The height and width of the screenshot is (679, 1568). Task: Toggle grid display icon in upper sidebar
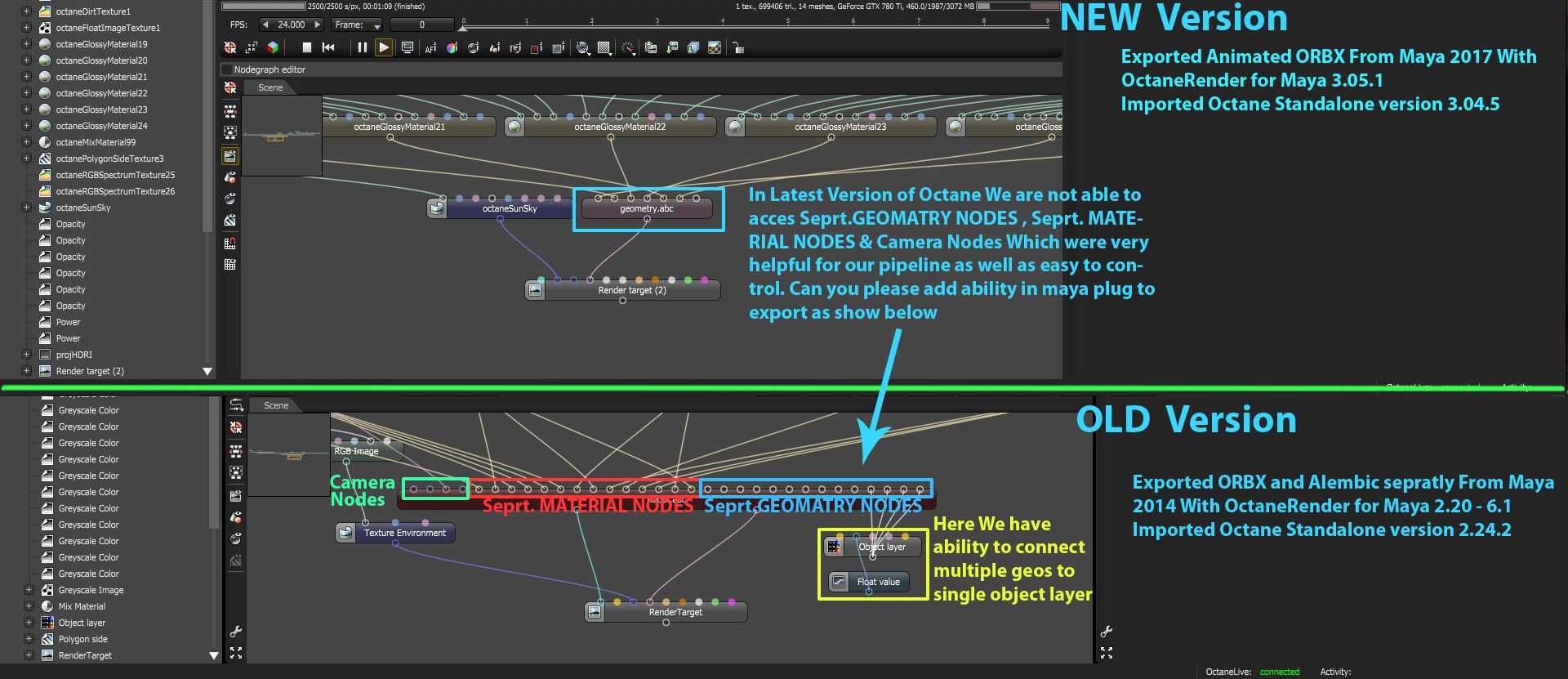(230, 265)
